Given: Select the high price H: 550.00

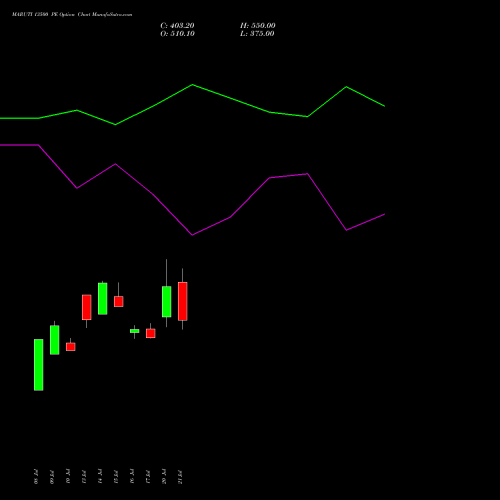Looking at the screenshot, I should click(258, 26).
